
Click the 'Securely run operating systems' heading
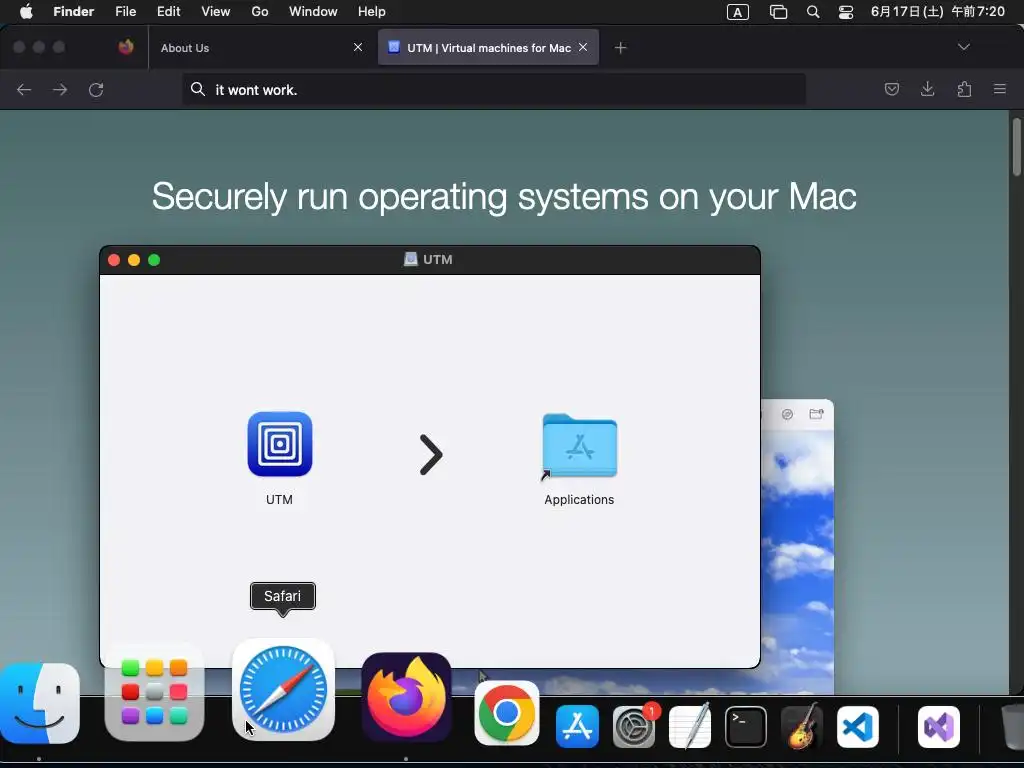tap(504, 196)
